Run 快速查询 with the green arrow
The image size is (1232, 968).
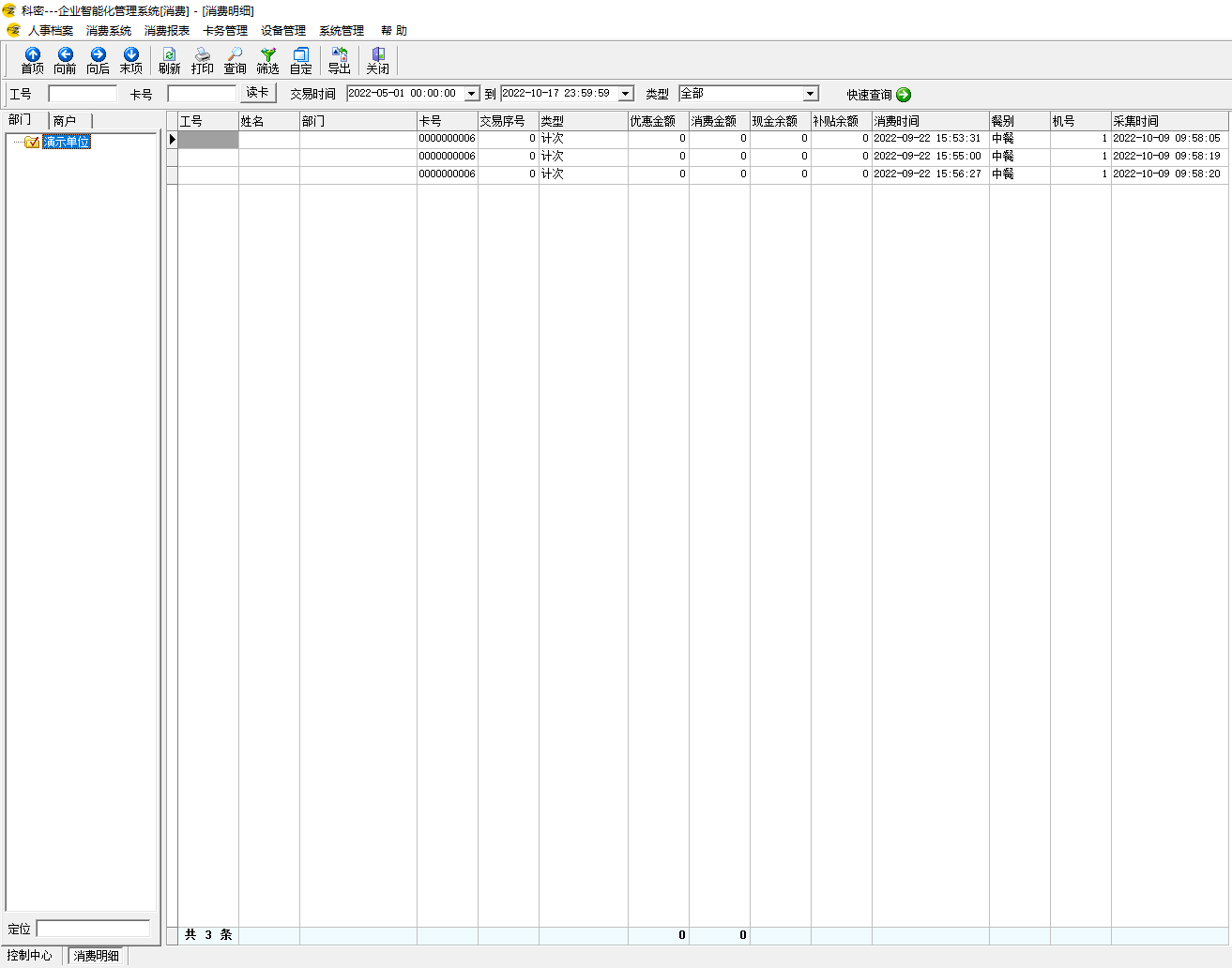pos(904,95)
